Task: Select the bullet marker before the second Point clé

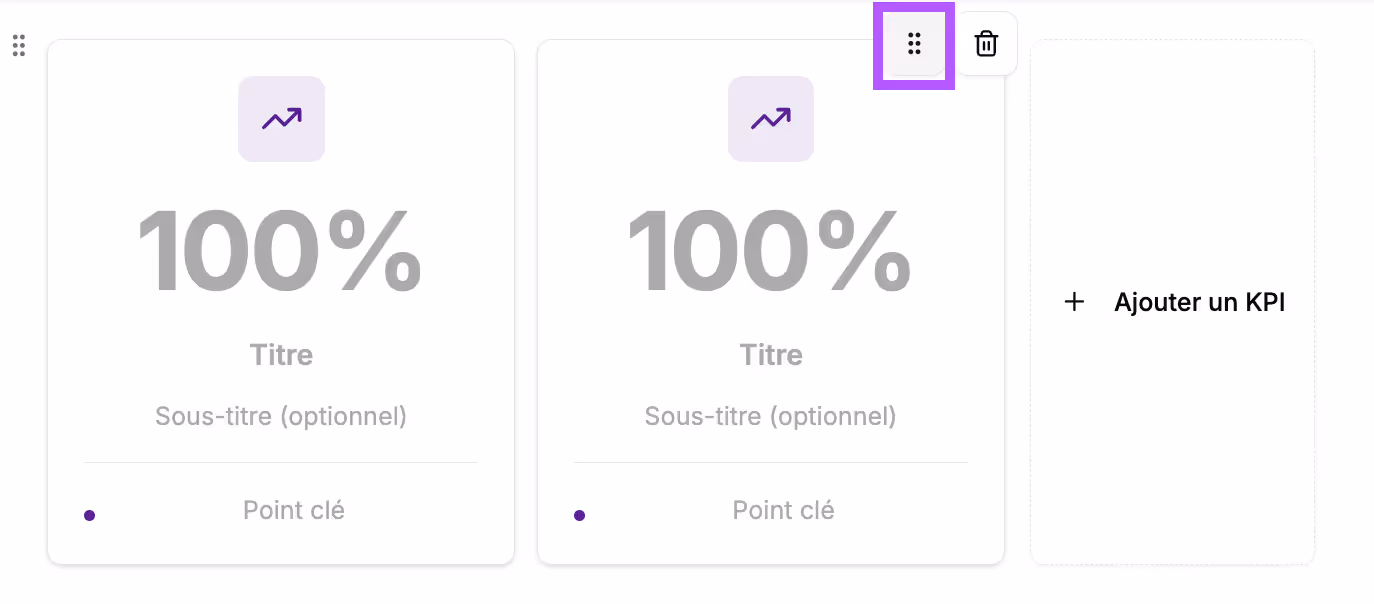Action: point(580,514)
